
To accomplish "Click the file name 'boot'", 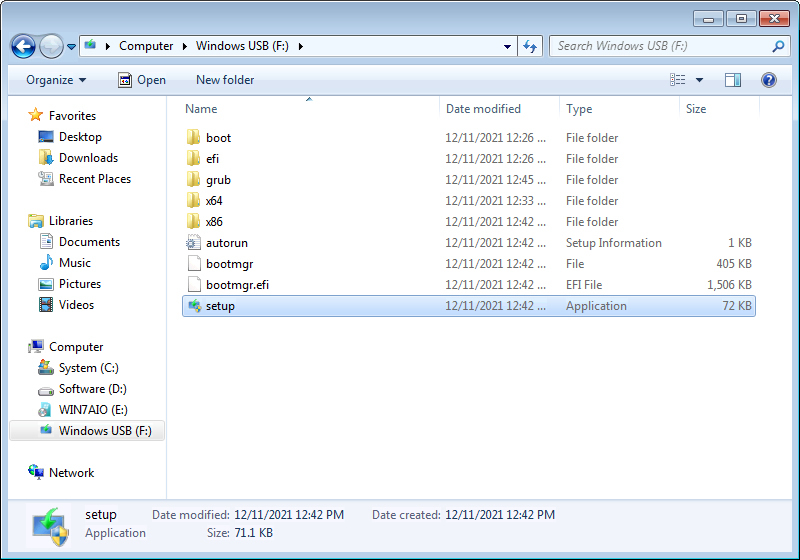I will click(x=218, y=138).
